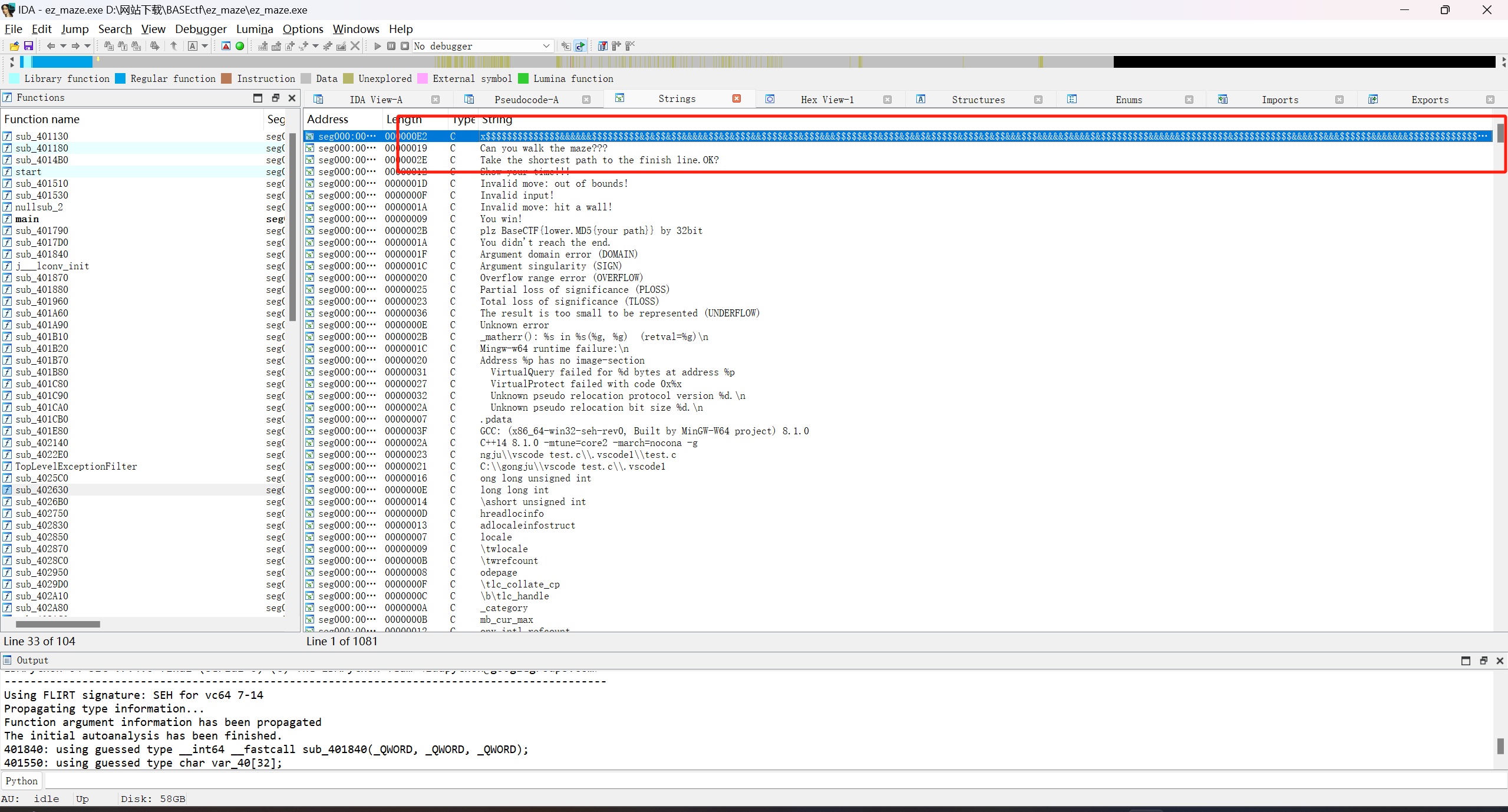The height and width of the screenshot is (812, 1508).
Task: Close the Strings tab
Action: click(737, 99)
